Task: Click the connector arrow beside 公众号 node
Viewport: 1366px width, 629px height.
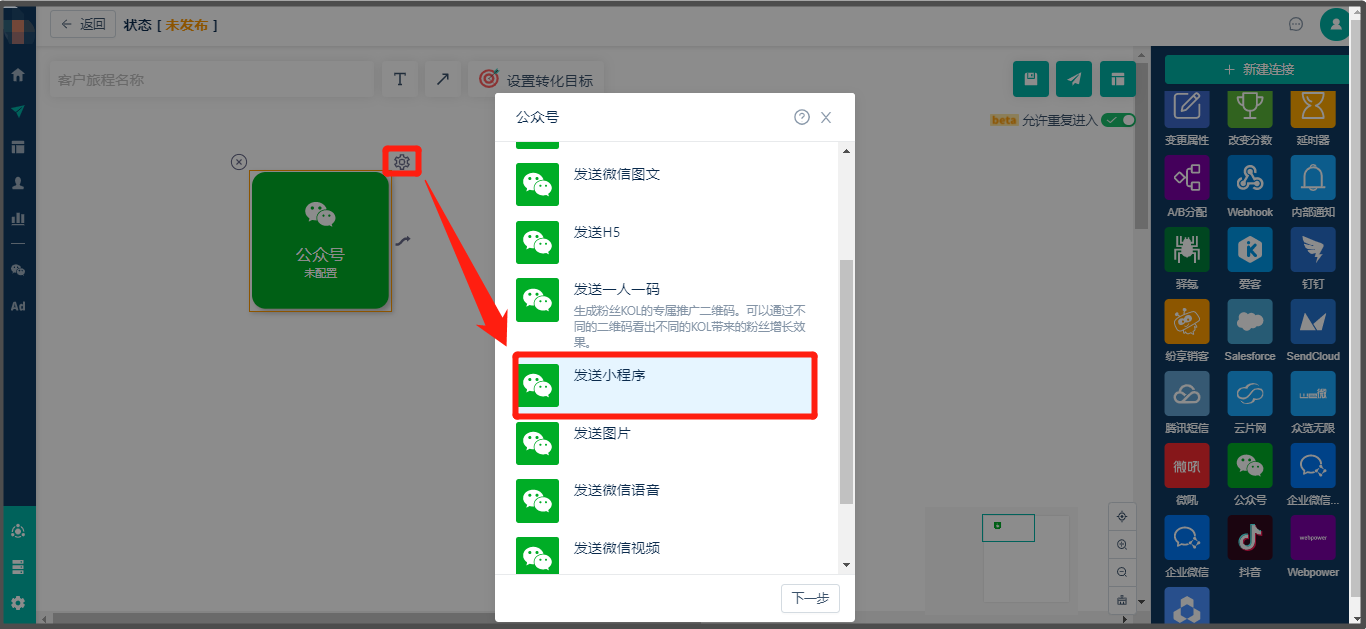Action: (402, 240)
